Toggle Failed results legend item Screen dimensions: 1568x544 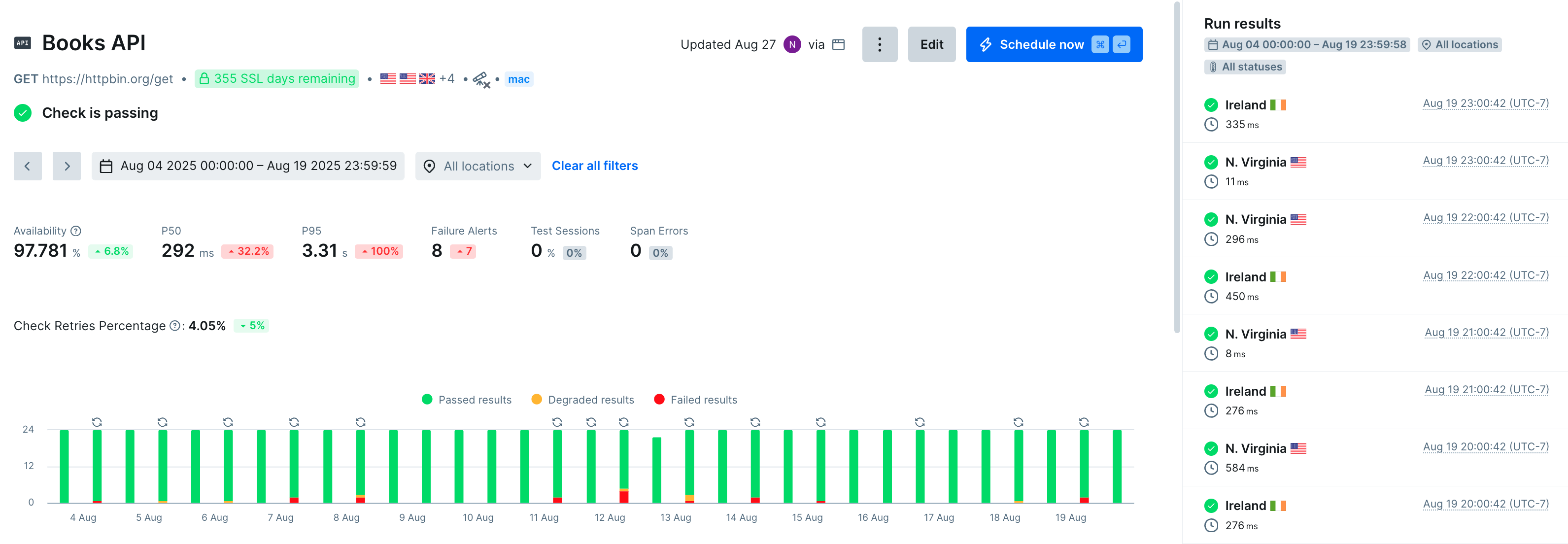pyautogui.click(x=695, y=400)
